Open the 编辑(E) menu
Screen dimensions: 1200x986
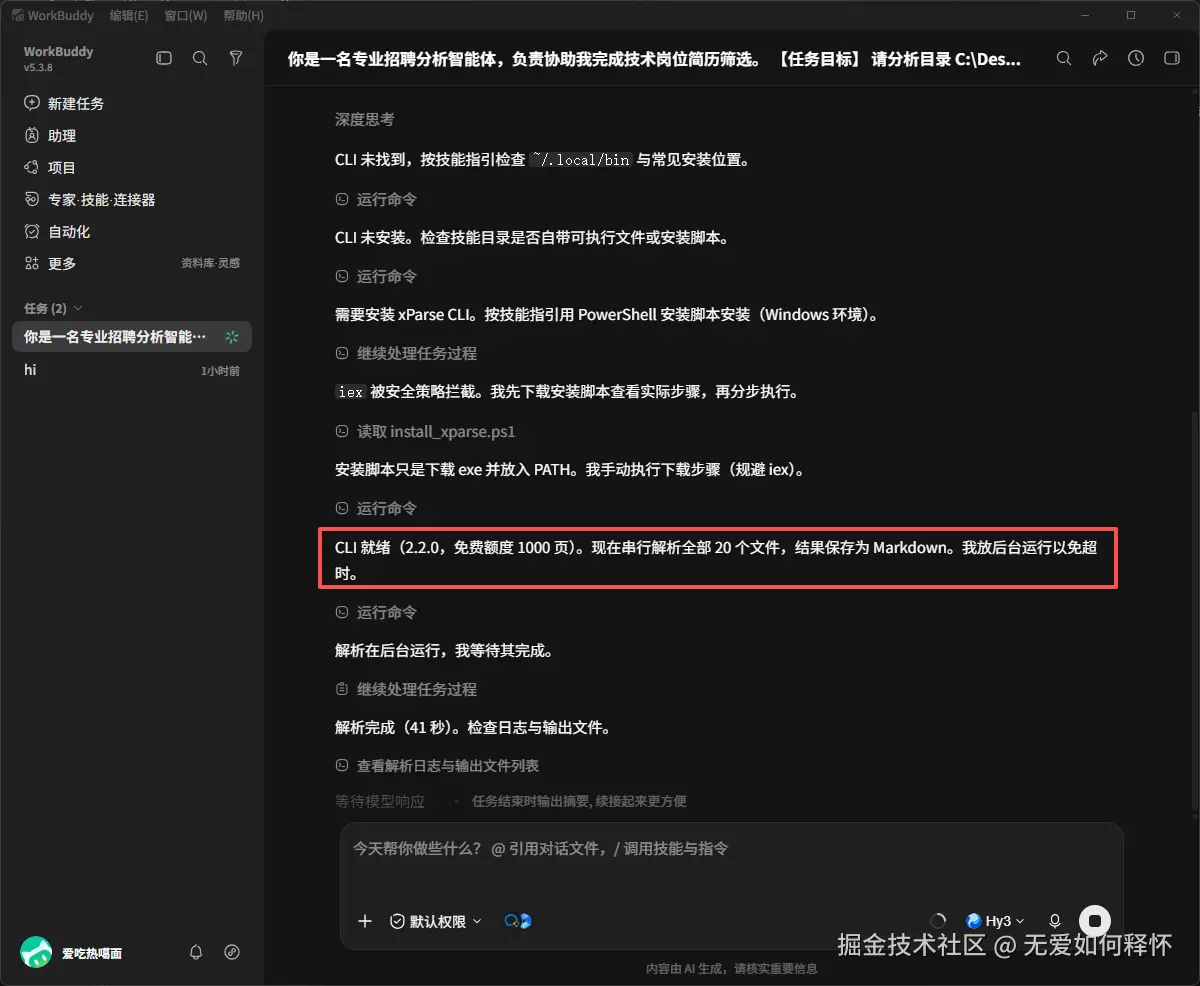pyautogui.click(x=129, y=15)
